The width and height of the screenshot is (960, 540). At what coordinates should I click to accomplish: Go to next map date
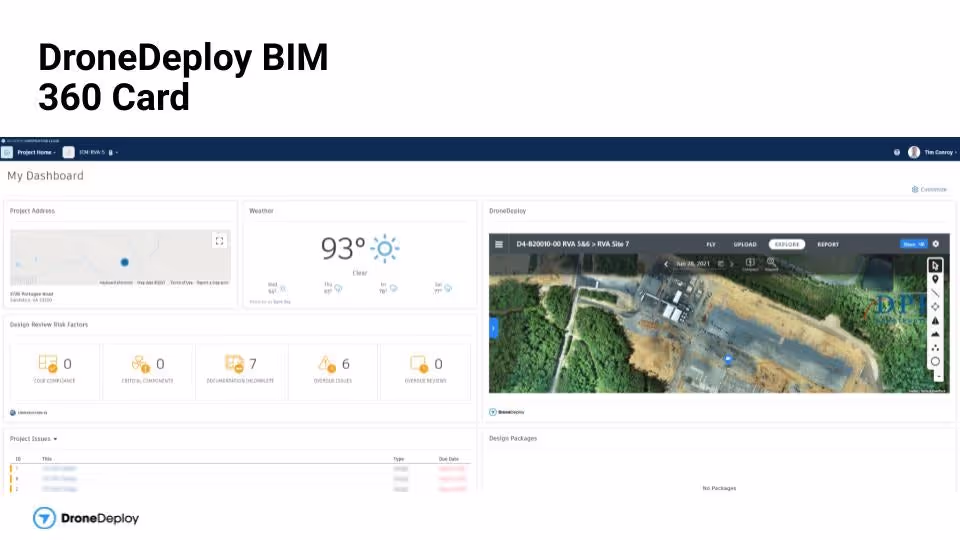pyautogui.click(x=732, y=264)
